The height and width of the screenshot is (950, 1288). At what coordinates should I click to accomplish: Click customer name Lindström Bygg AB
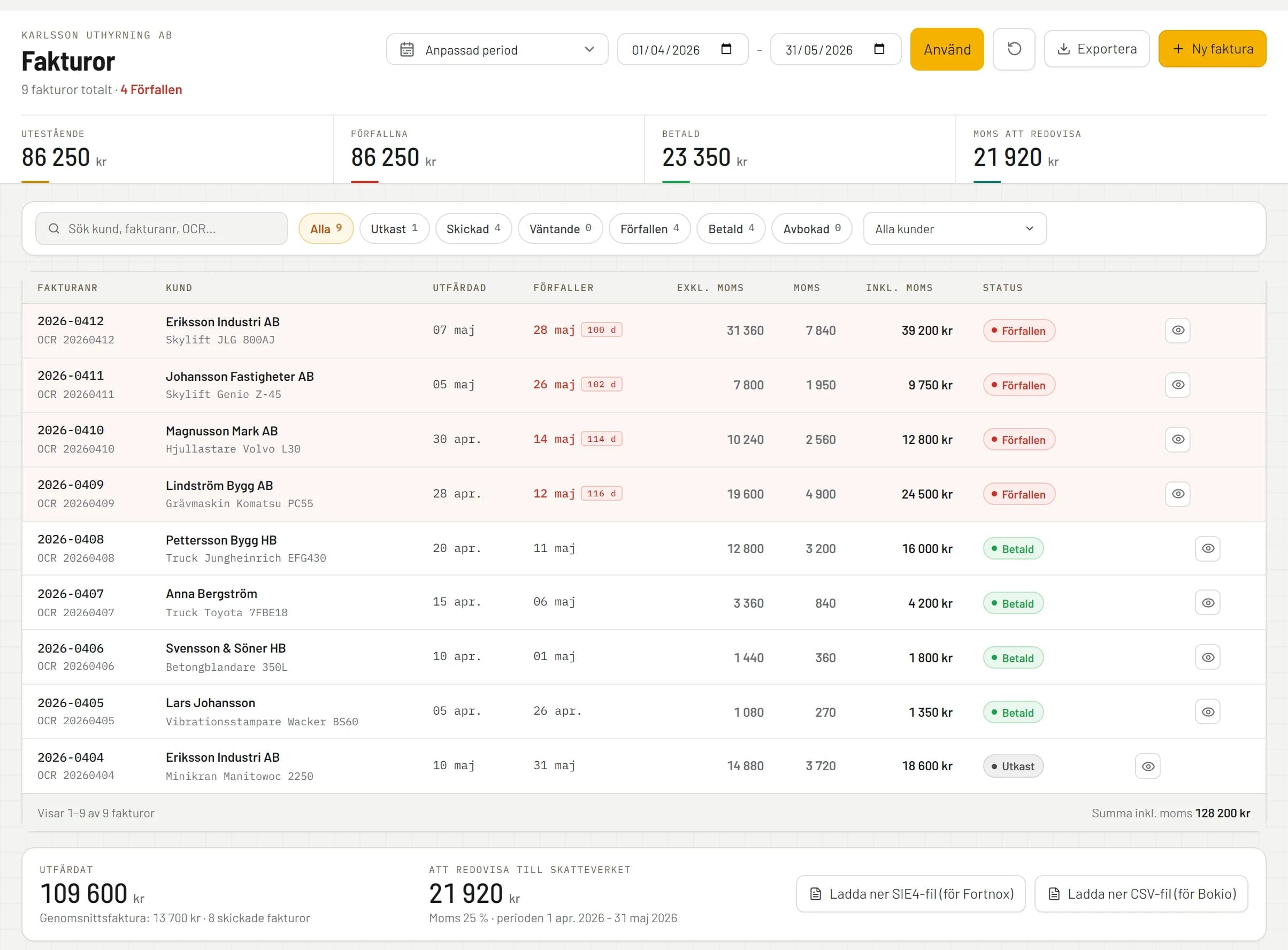[219, 486]
